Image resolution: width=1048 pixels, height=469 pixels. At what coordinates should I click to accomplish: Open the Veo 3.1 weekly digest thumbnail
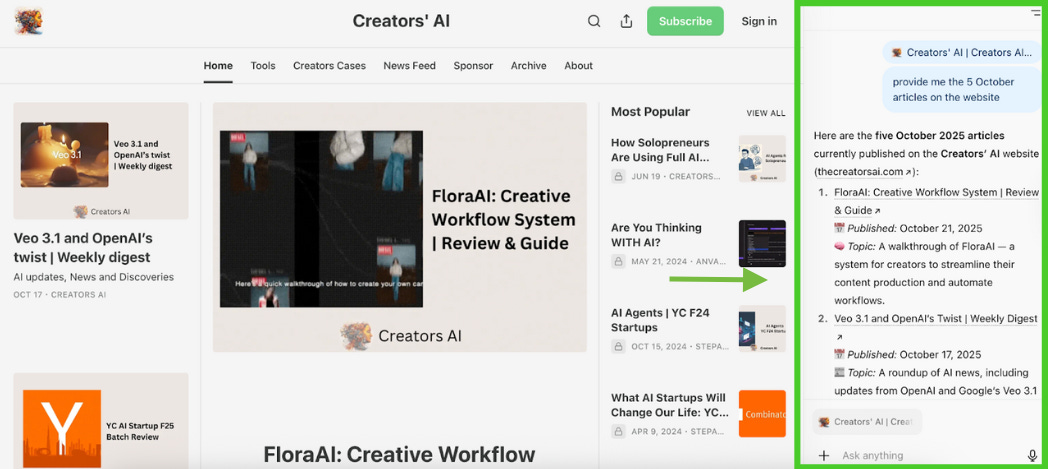coord(101,160)
